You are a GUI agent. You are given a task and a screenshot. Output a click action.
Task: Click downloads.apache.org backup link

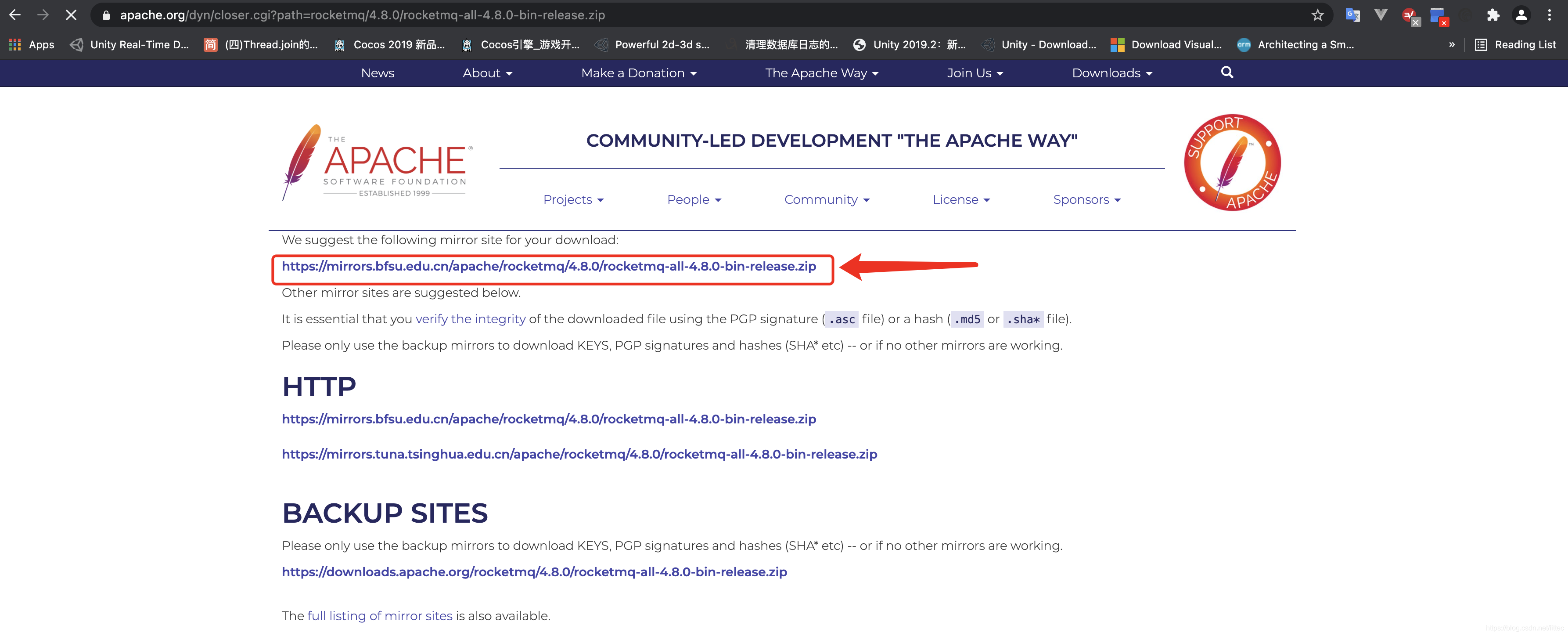(x=534, y=571)
